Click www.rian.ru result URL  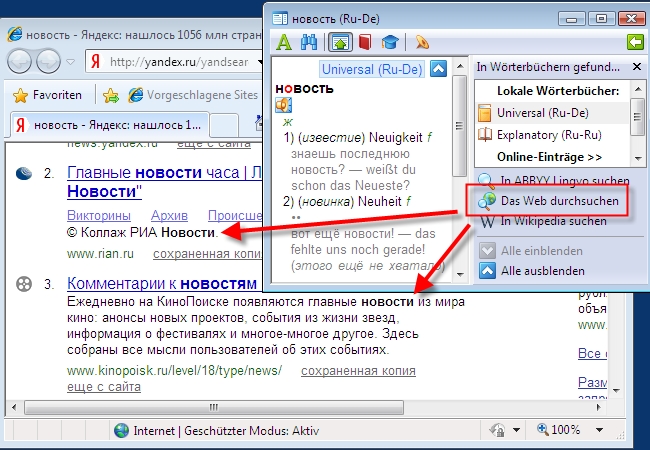100,254
